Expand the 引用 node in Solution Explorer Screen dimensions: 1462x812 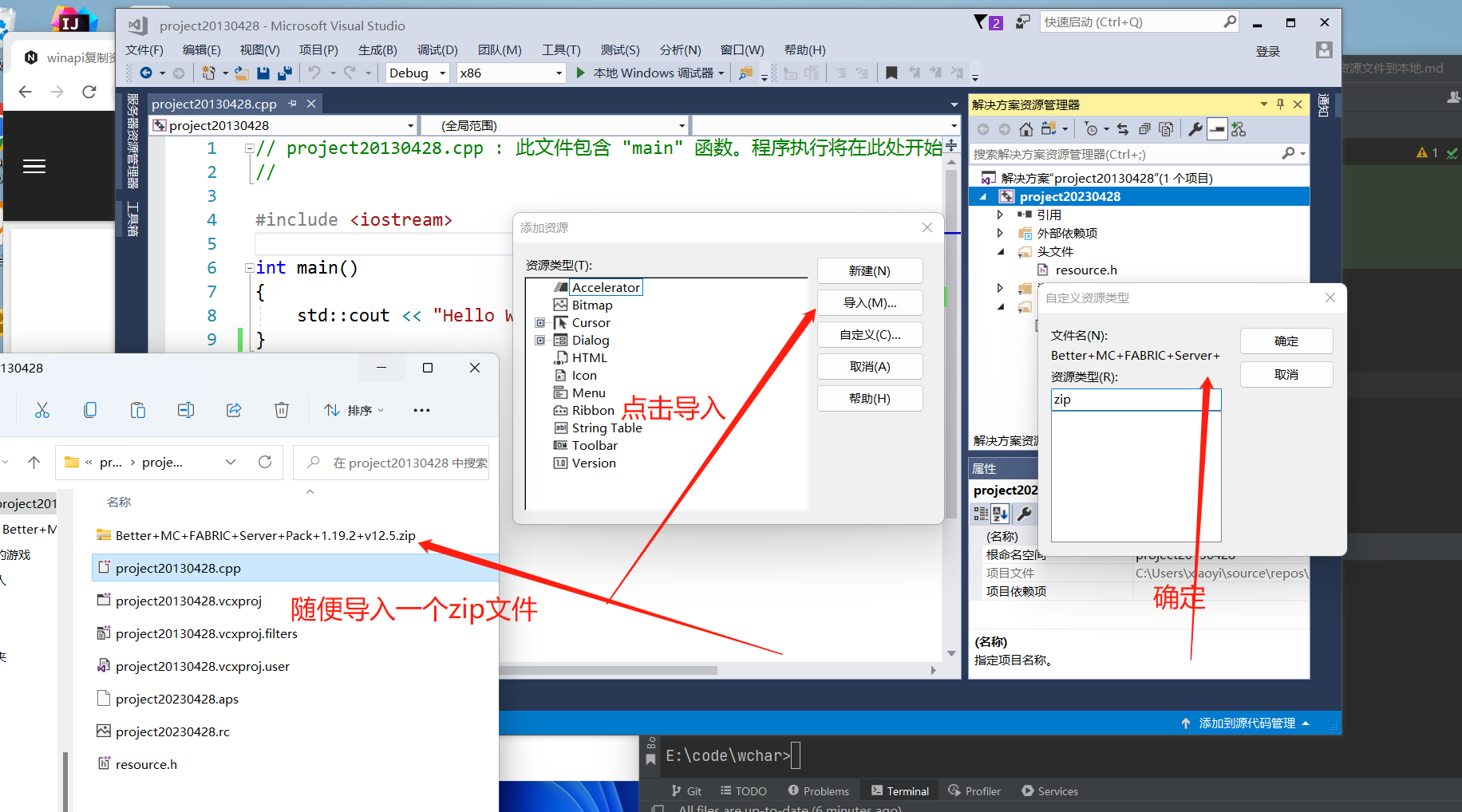[x=1000, y=215]
